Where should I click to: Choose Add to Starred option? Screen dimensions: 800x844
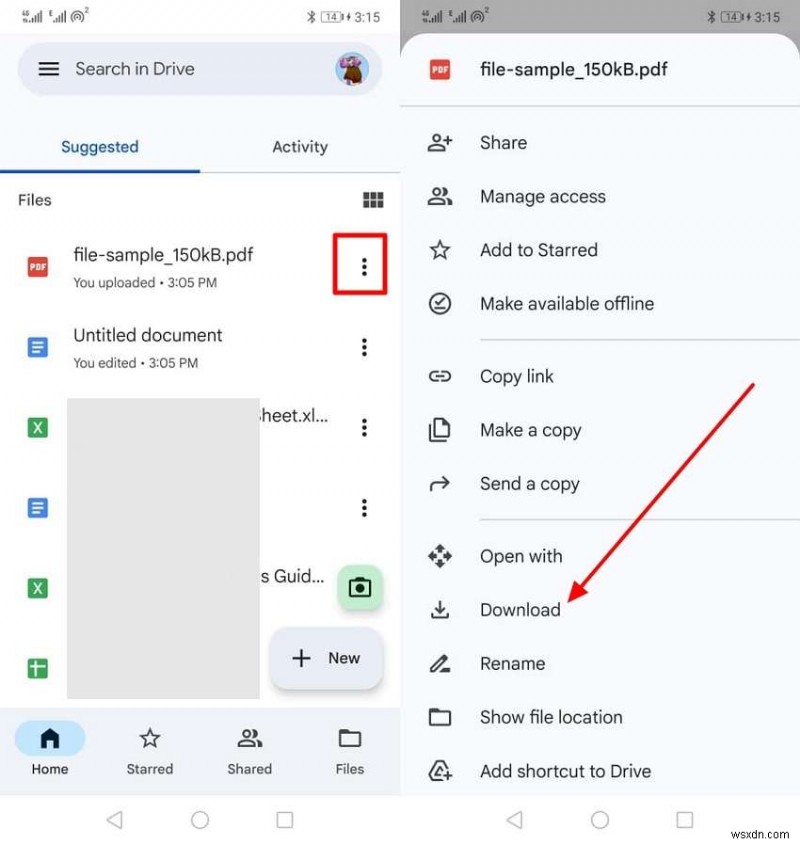pyautogui.click(x=600, y=250)
